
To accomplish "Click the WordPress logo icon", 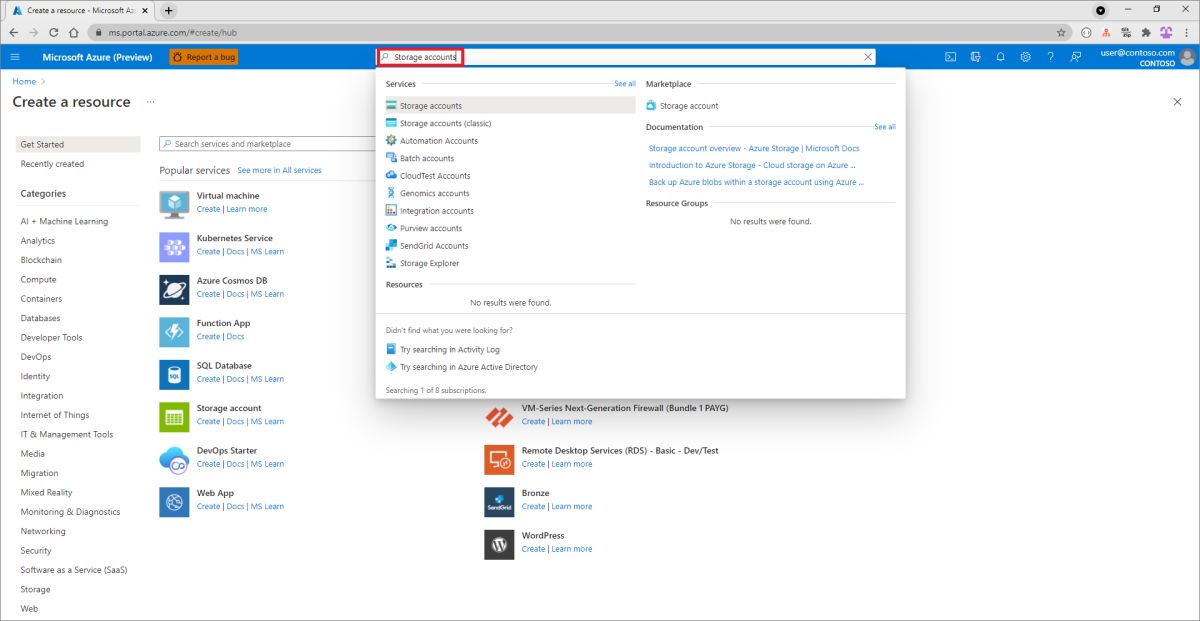I will [499, 544].
